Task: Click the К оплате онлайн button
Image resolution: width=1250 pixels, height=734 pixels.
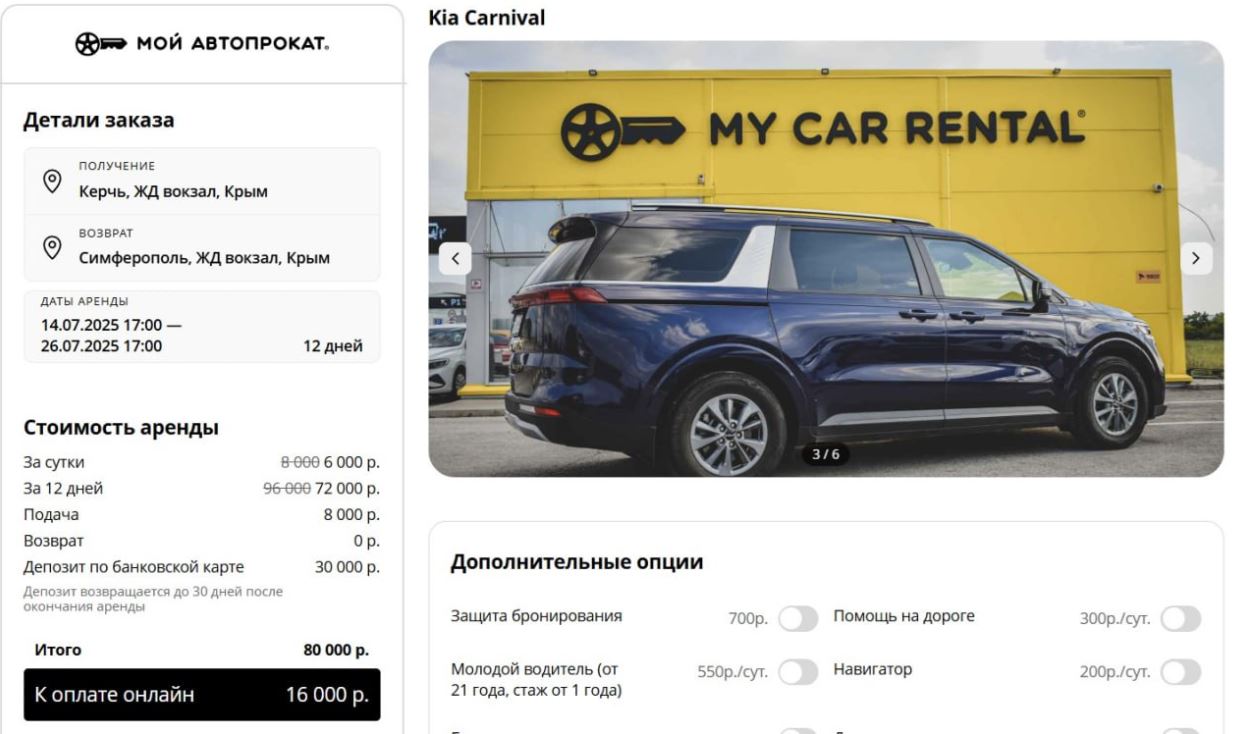Action: pos(202,695)
